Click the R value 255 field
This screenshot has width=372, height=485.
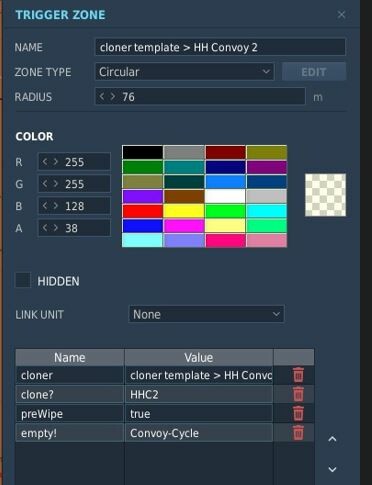tap(74, 162)
